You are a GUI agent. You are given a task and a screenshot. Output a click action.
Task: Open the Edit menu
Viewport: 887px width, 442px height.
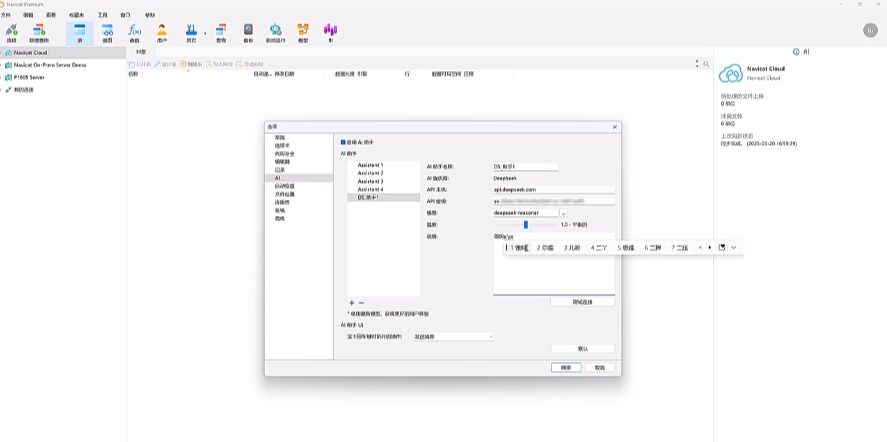(x=28, y=15)
